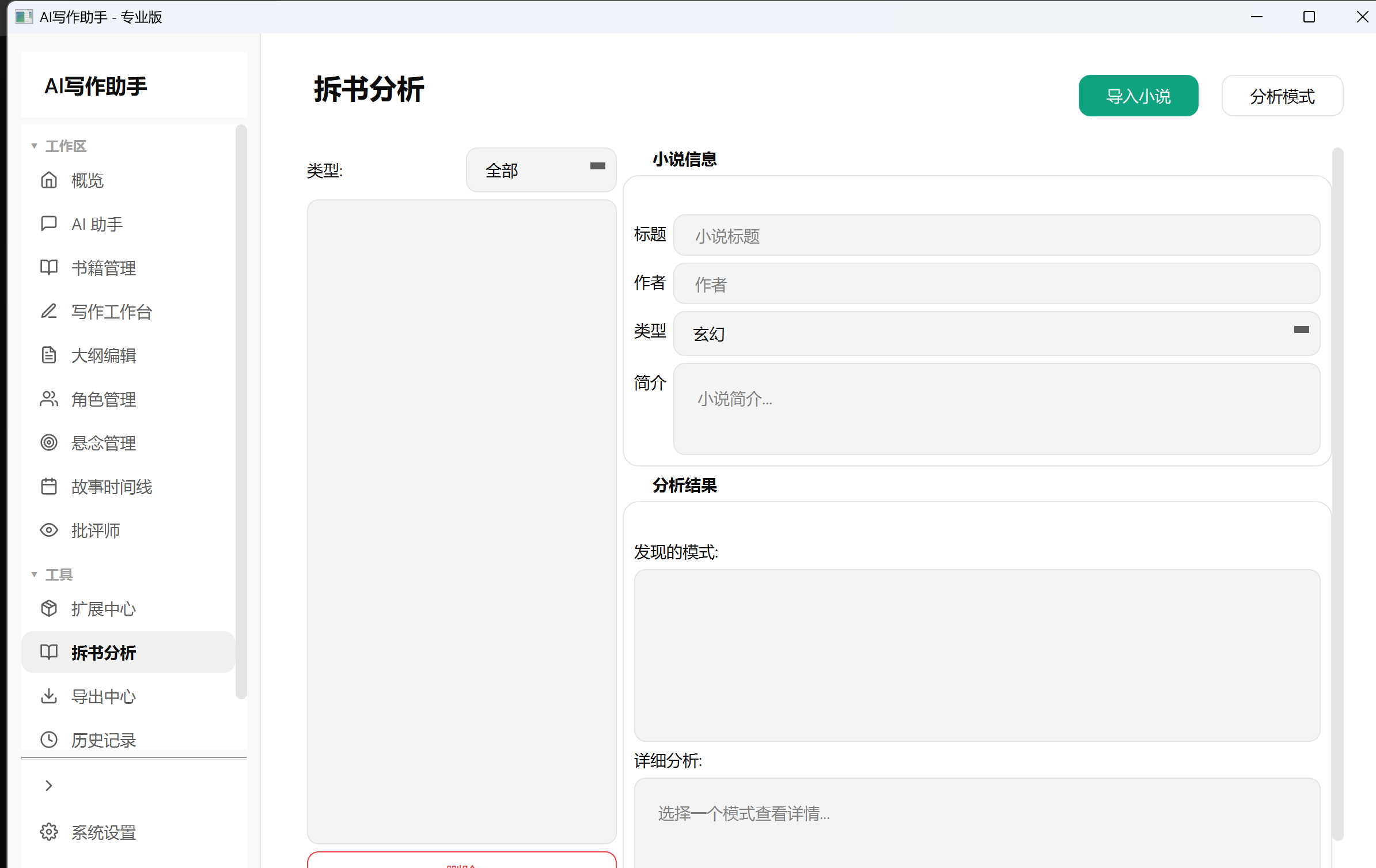Click the document icon for 大纲编辑
1376x868 pixels.
tap(49, 355)
